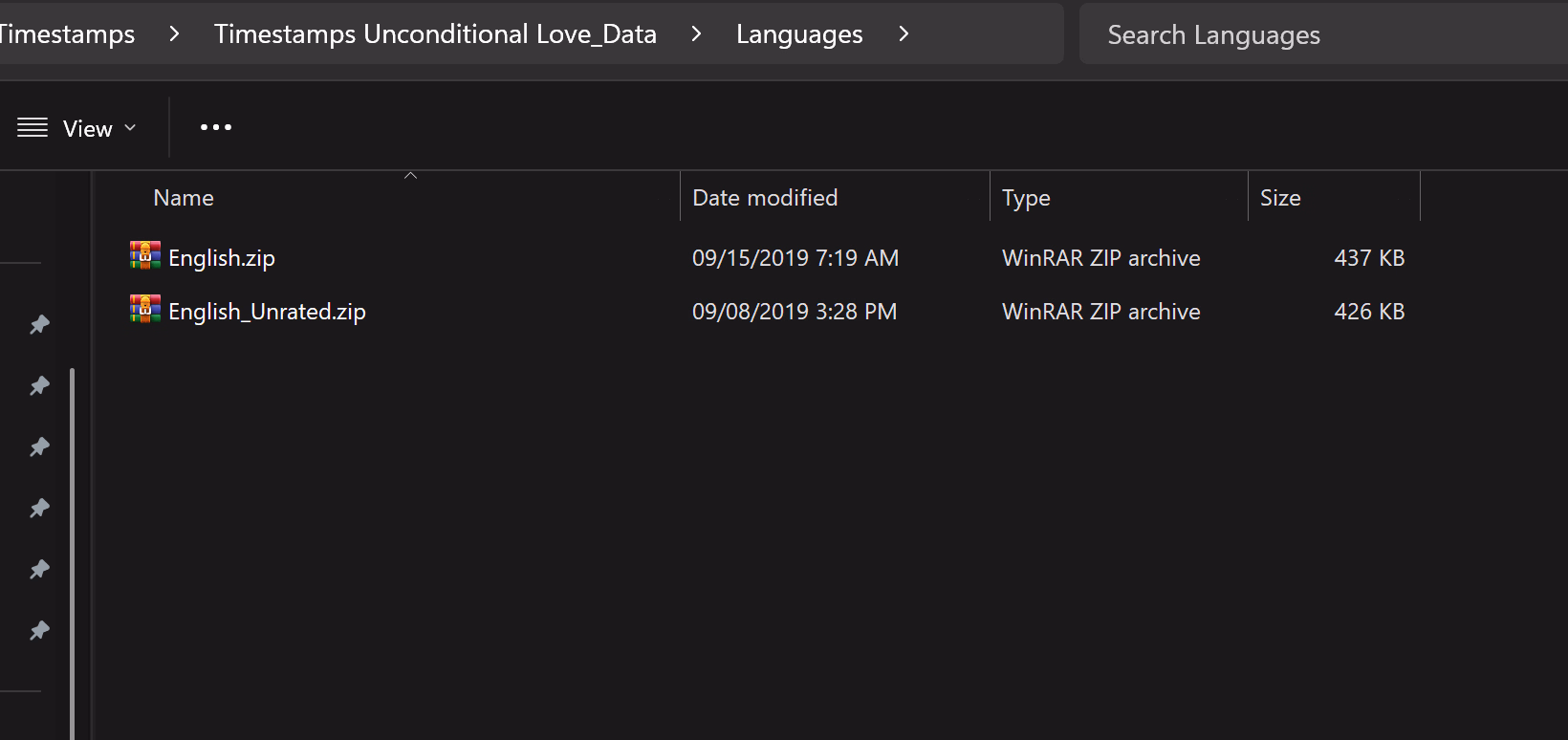The width and height of the screenshot is (1568, 740).
Task: Sort by the Size column header
Action: pyautogui.click(x=1280, y=198)
